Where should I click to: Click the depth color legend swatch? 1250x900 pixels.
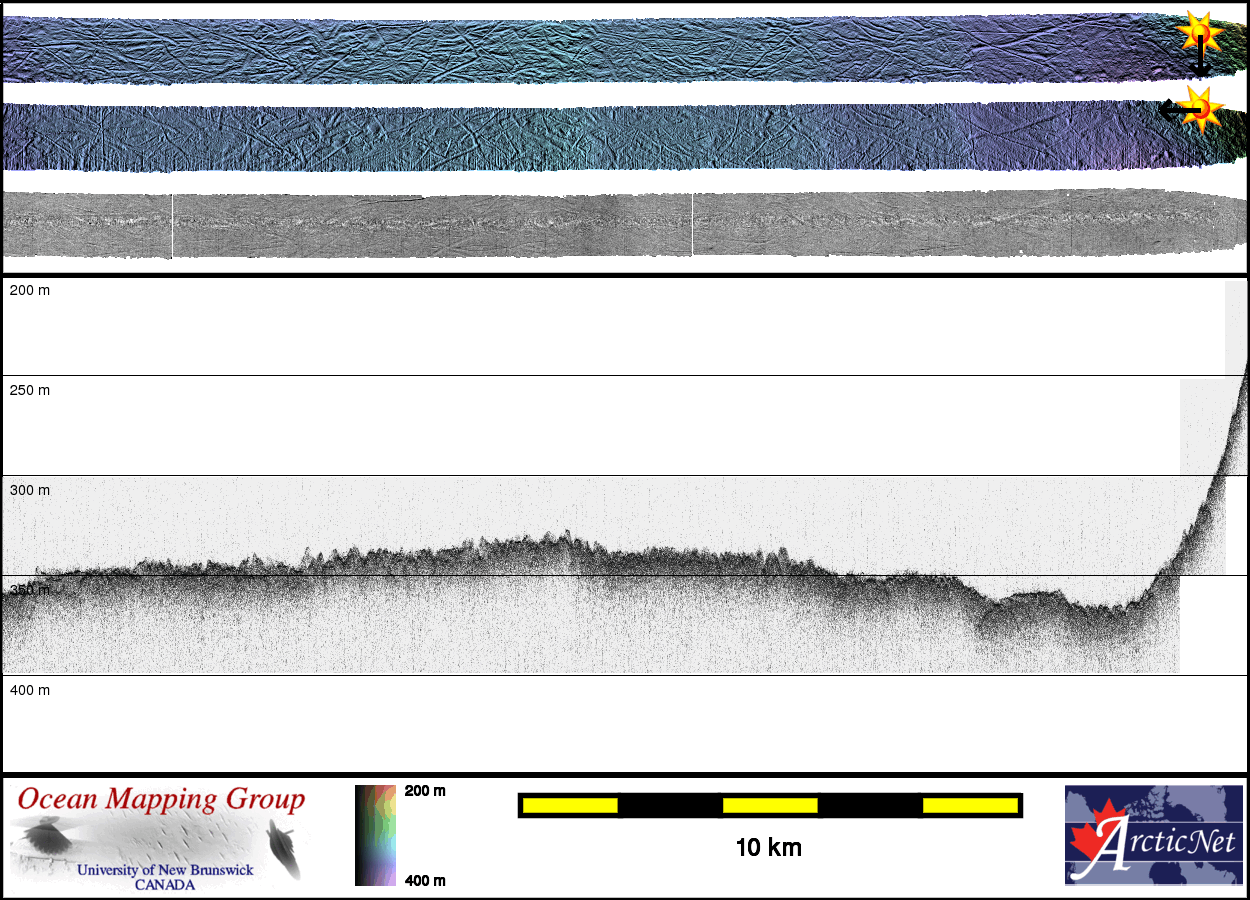(376, 835)
